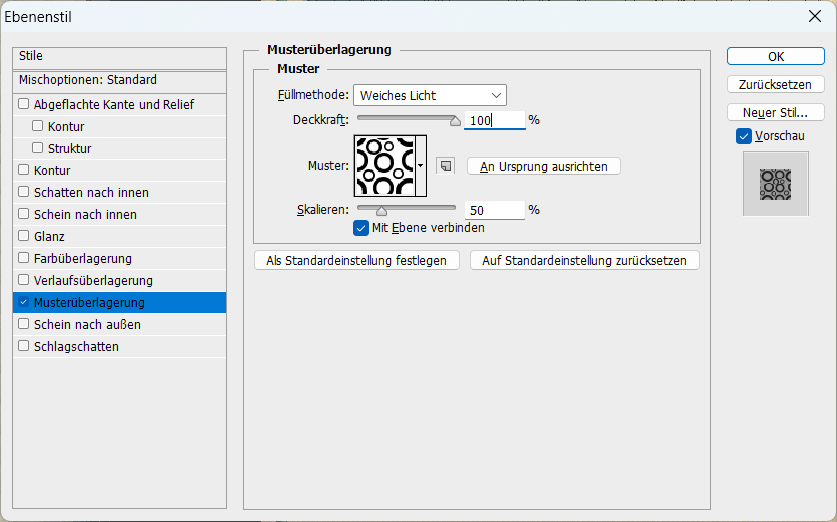Click Zurücksetzen button
Screen dimensions: 837x522
[x=776, y=84]
